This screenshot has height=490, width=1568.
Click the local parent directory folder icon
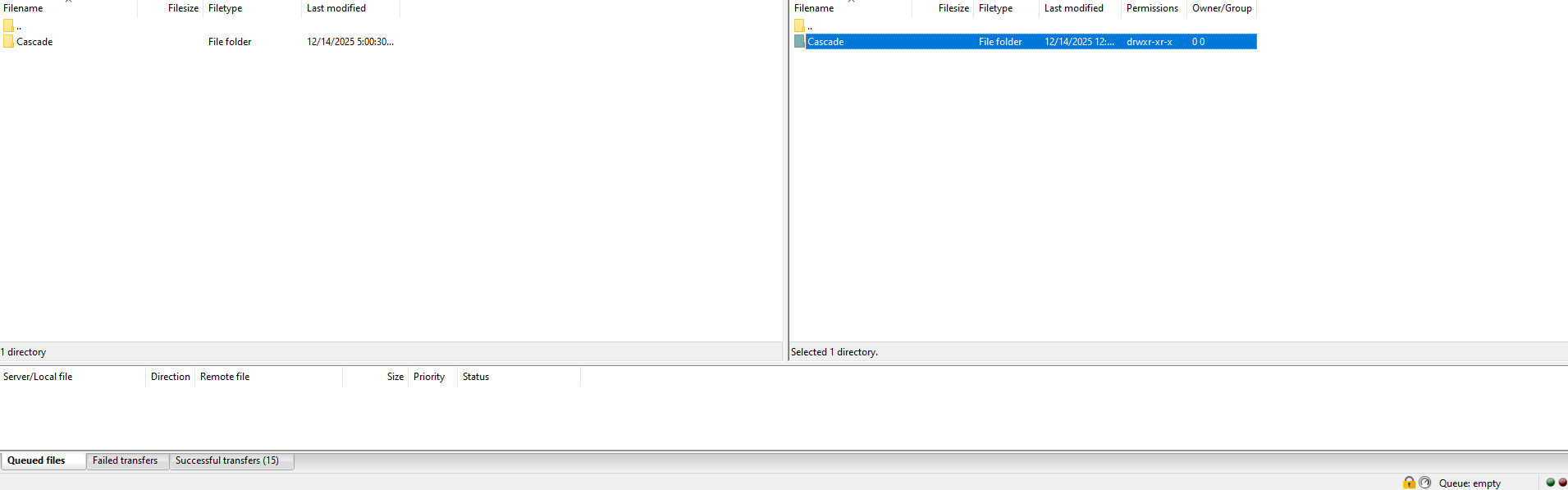point(8,26)
